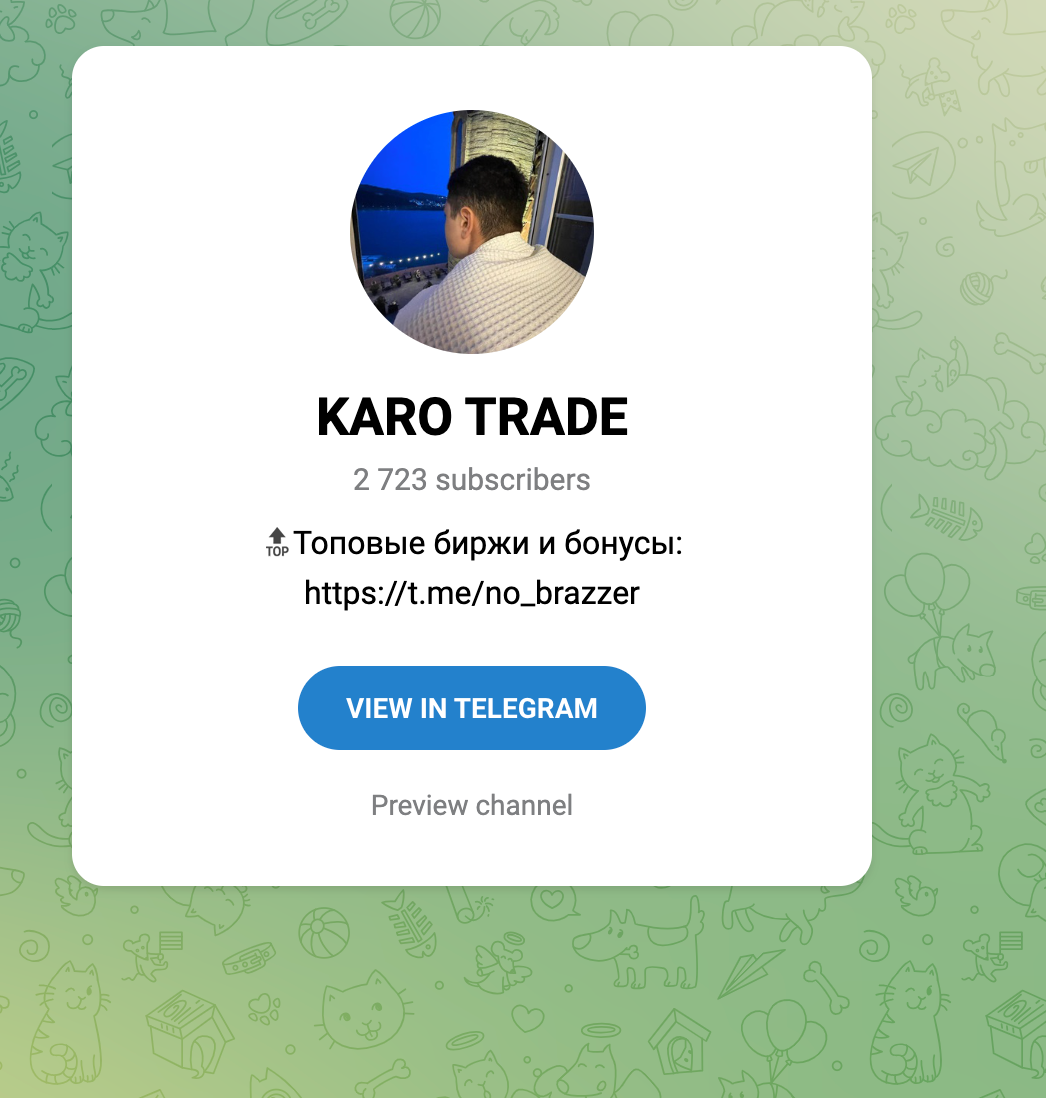Image resolution: width=1046 pixels, height=1098 pixels.
Task: Click the KARO TRADE channel avatar photo
Action: pyautogui.click(x=472, y=232)
